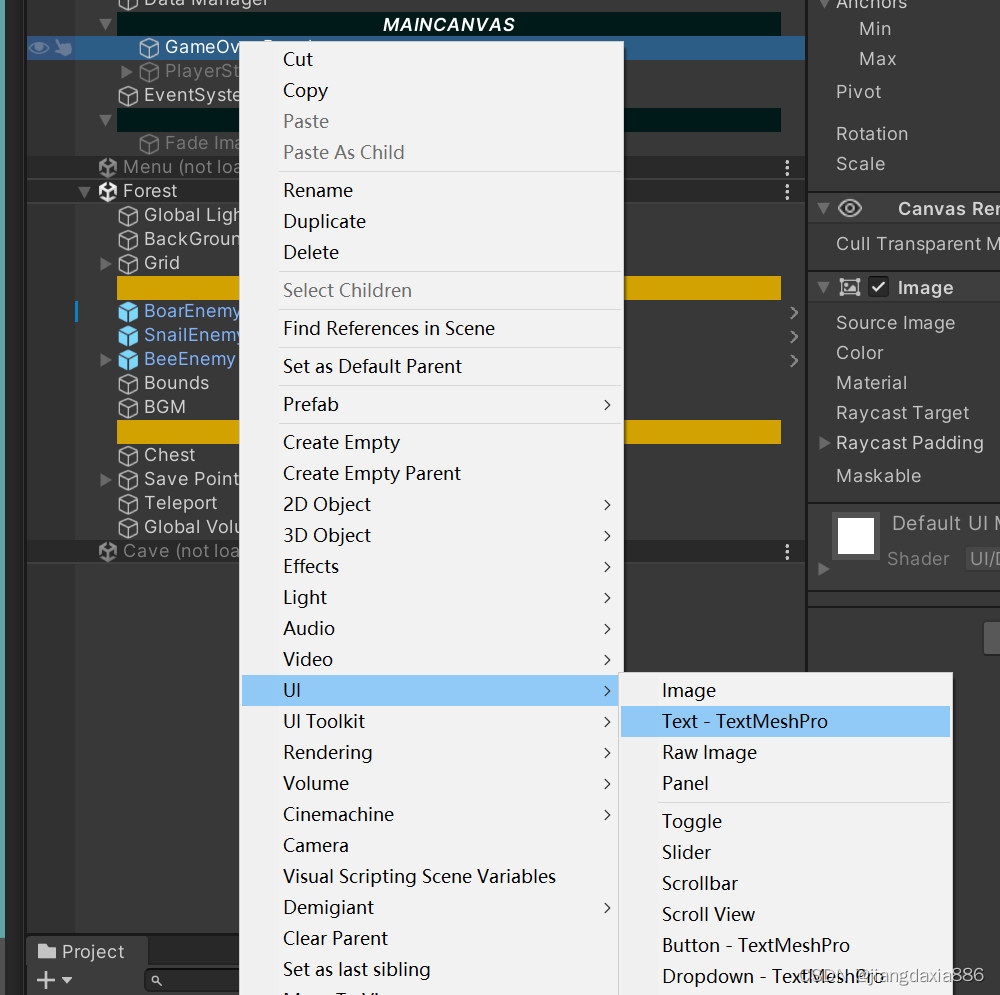Click Chest object cube icon
Screen dimensions: 1000x995
click(128, 455)
